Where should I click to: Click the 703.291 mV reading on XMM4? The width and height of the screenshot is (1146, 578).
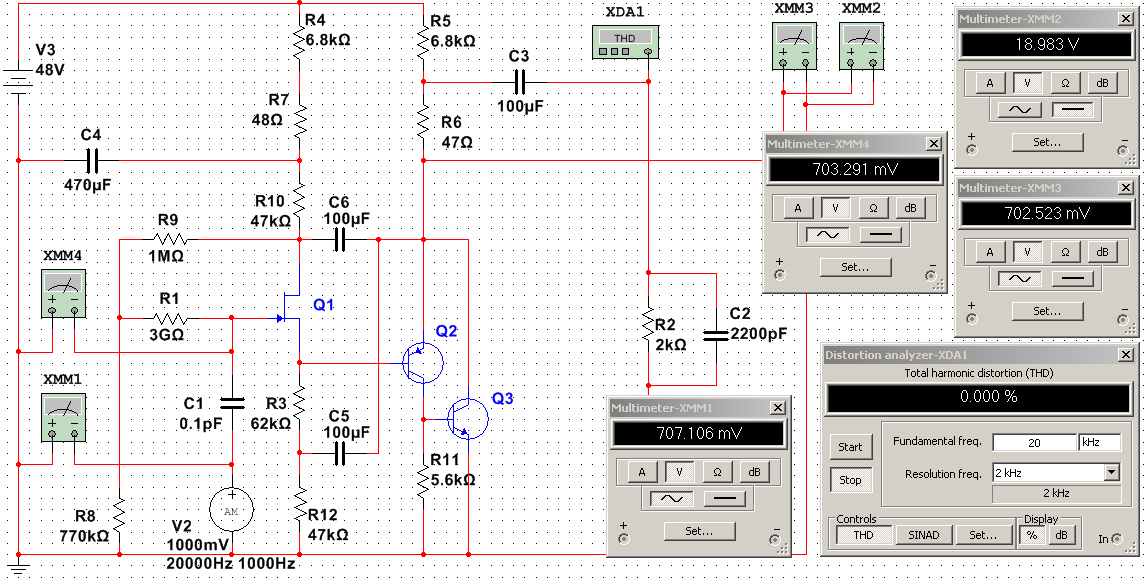tap(855, 170)
